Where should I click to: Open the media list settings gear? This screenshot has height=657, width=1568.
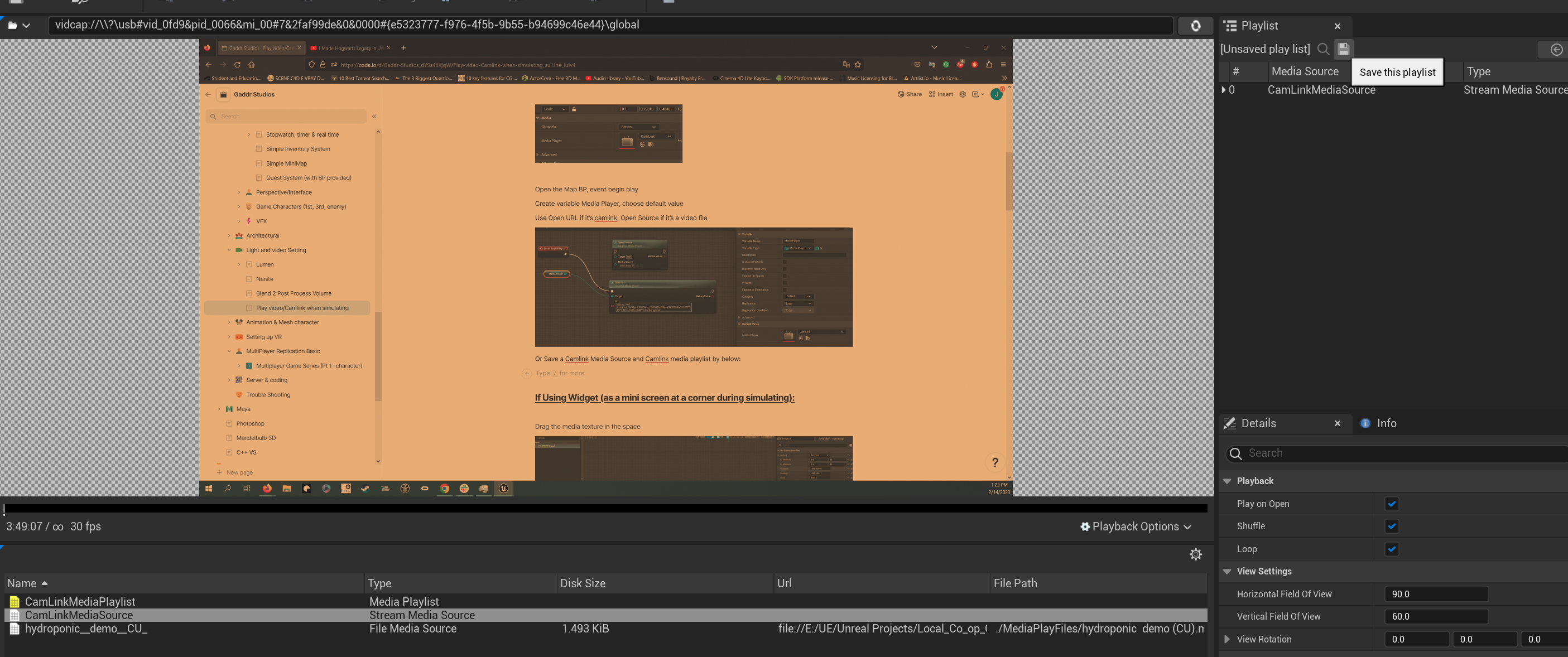pyautogui.click(x=1195, y=554)
